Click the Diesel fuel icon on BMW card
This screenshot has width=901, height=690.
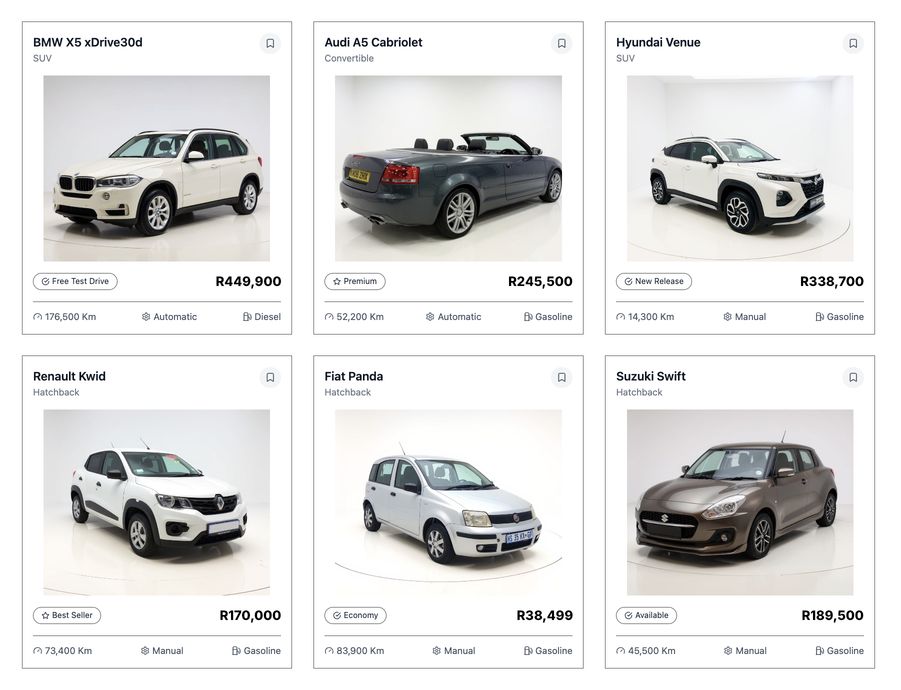click(246, 317)
